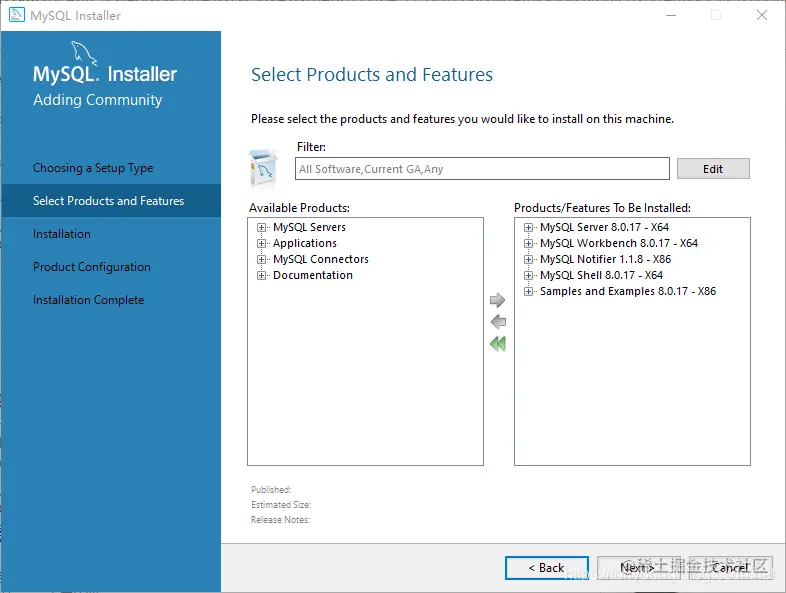Screen dimensions: 786x593
Task: Open the Installation step in sidebar
Action: click(x=62, y=234)
